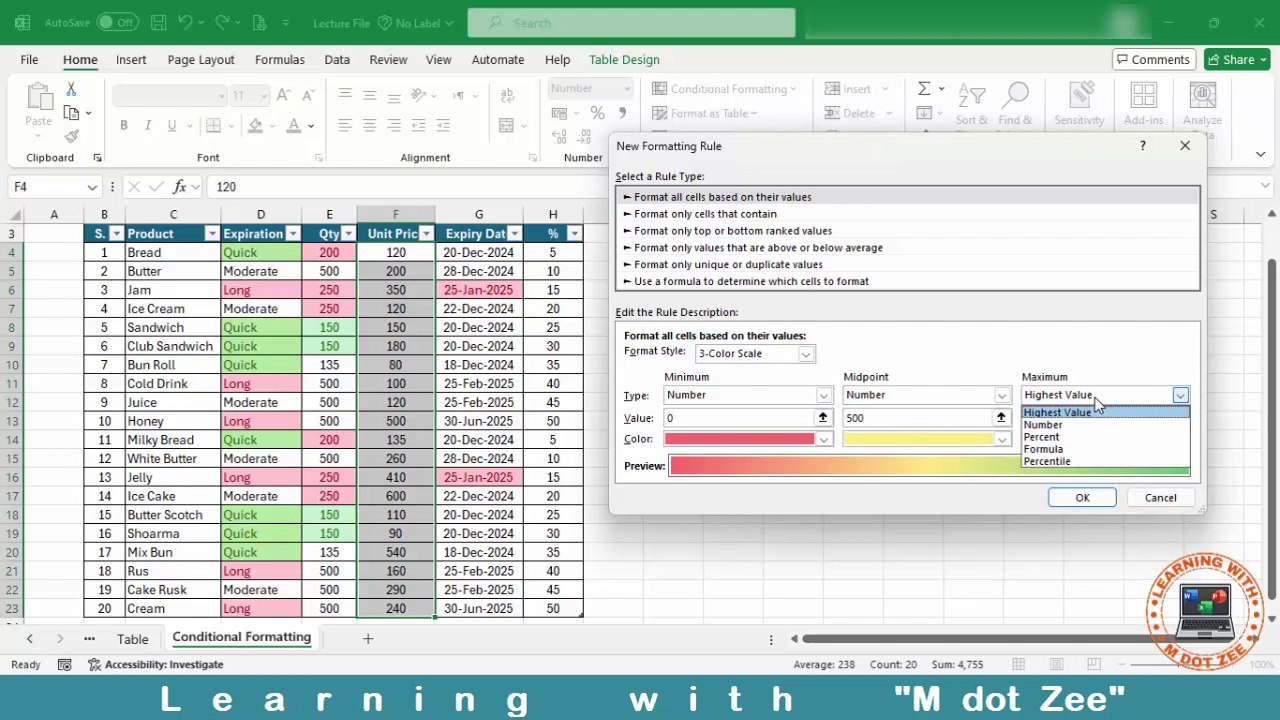Click the Copy icon in Clipboard group

(x=71, y=113)
